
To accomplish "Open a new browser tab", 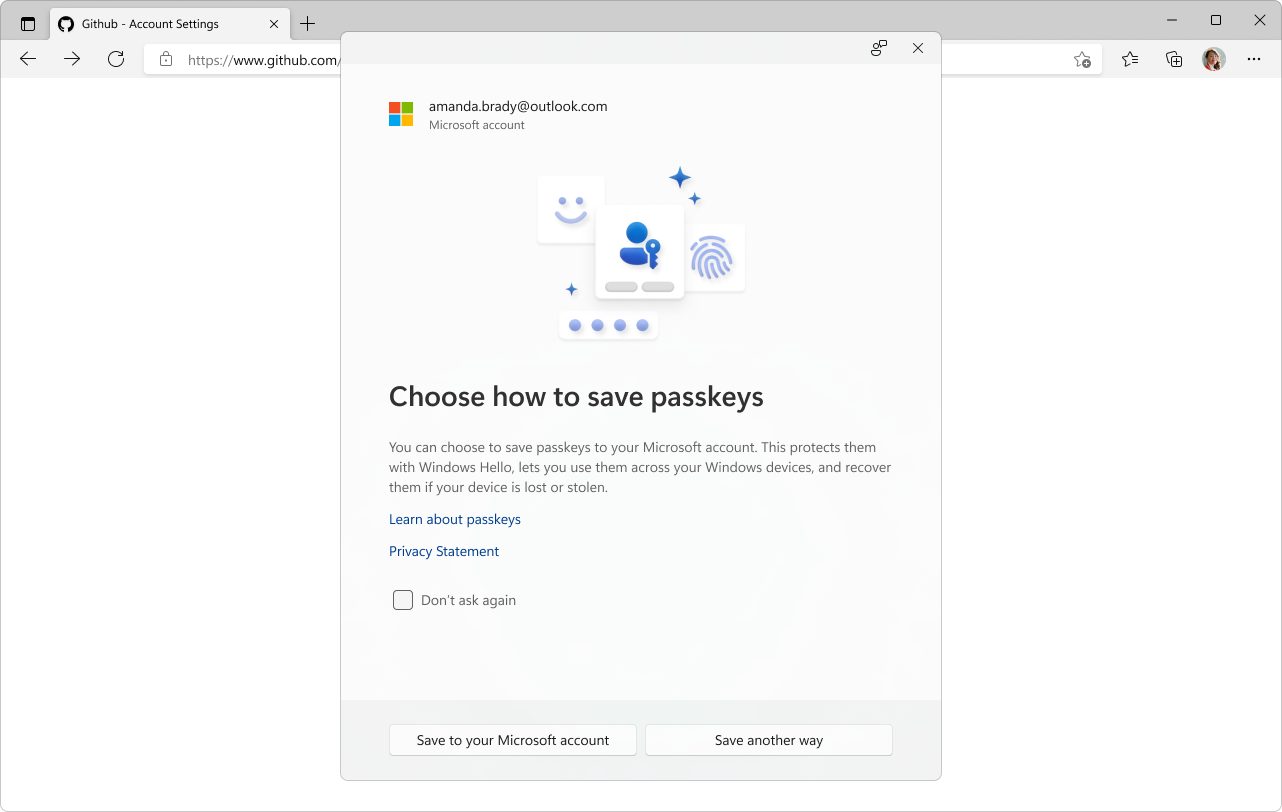I will (308, 23).
